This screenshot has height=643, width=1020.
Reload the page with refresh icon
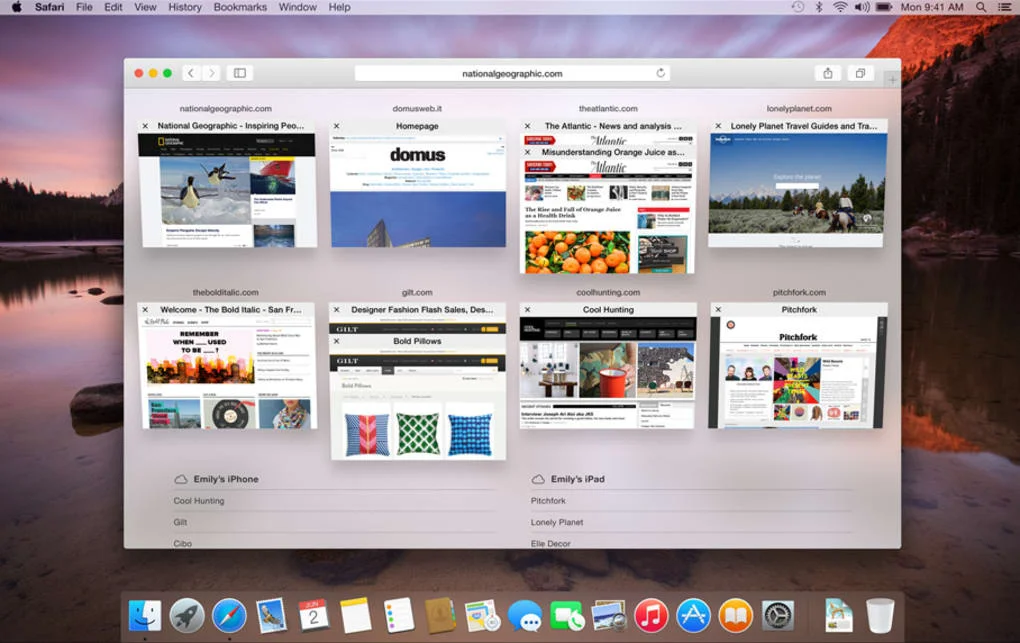click(x=660, y=73)
